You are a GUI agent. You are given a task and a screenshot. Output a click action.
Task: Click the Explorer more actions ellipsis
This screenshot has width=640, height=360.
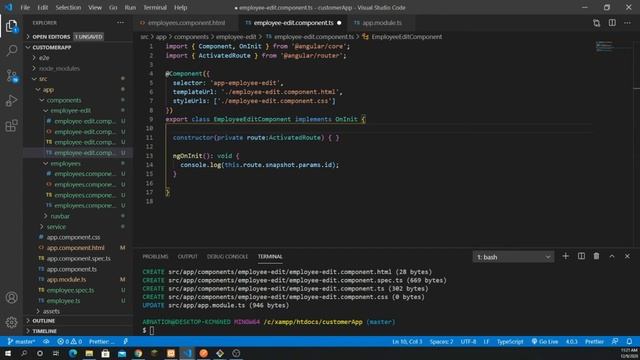(x=120, y=23)
